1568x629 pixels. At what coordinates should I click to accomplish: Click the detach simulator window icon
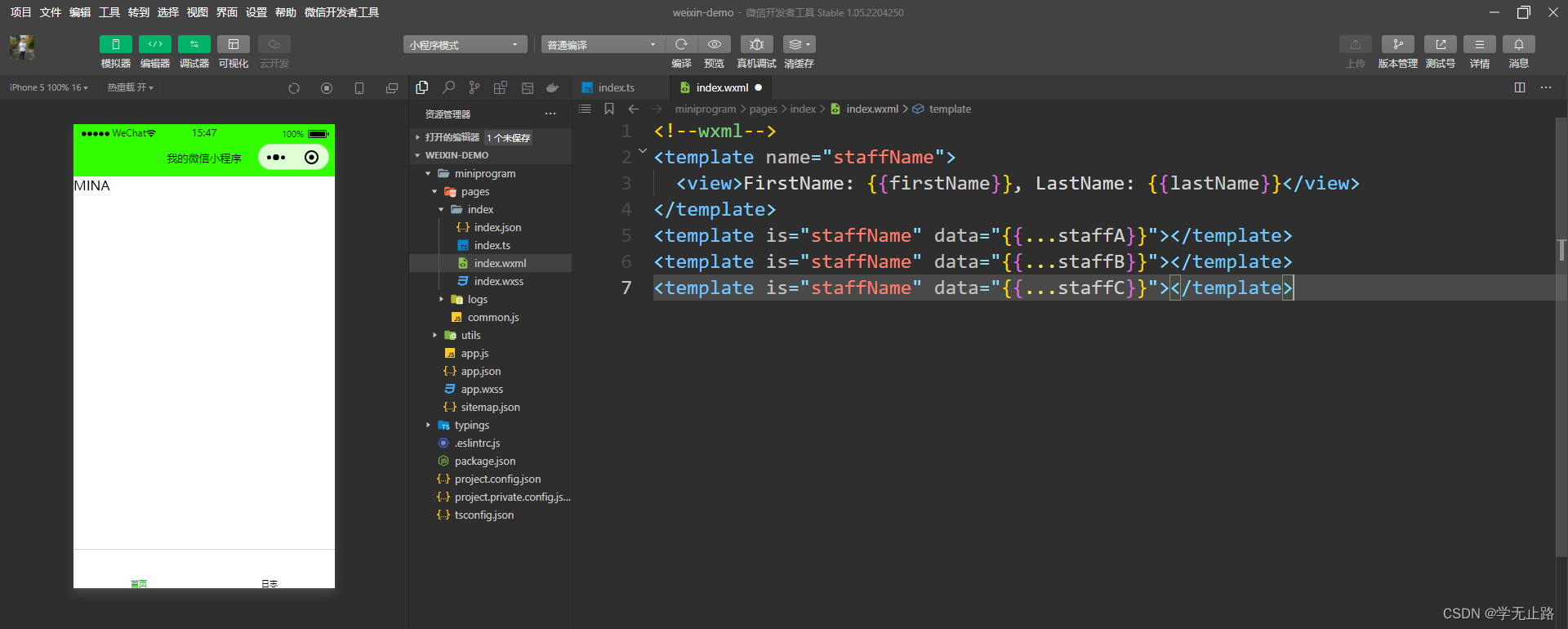392,88
